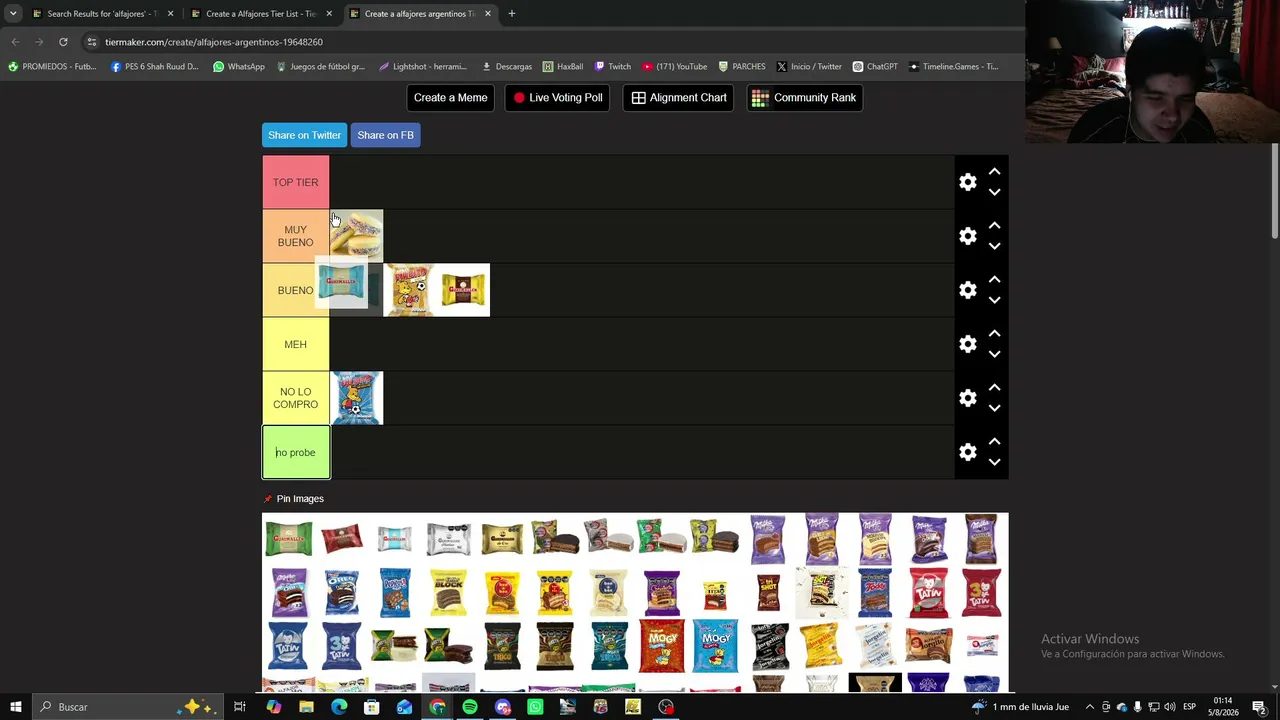The height and width of the screenshot is (720, 1280).
Task: Open the Inicio / Twitter bookmark
Action: click(809, 67)
